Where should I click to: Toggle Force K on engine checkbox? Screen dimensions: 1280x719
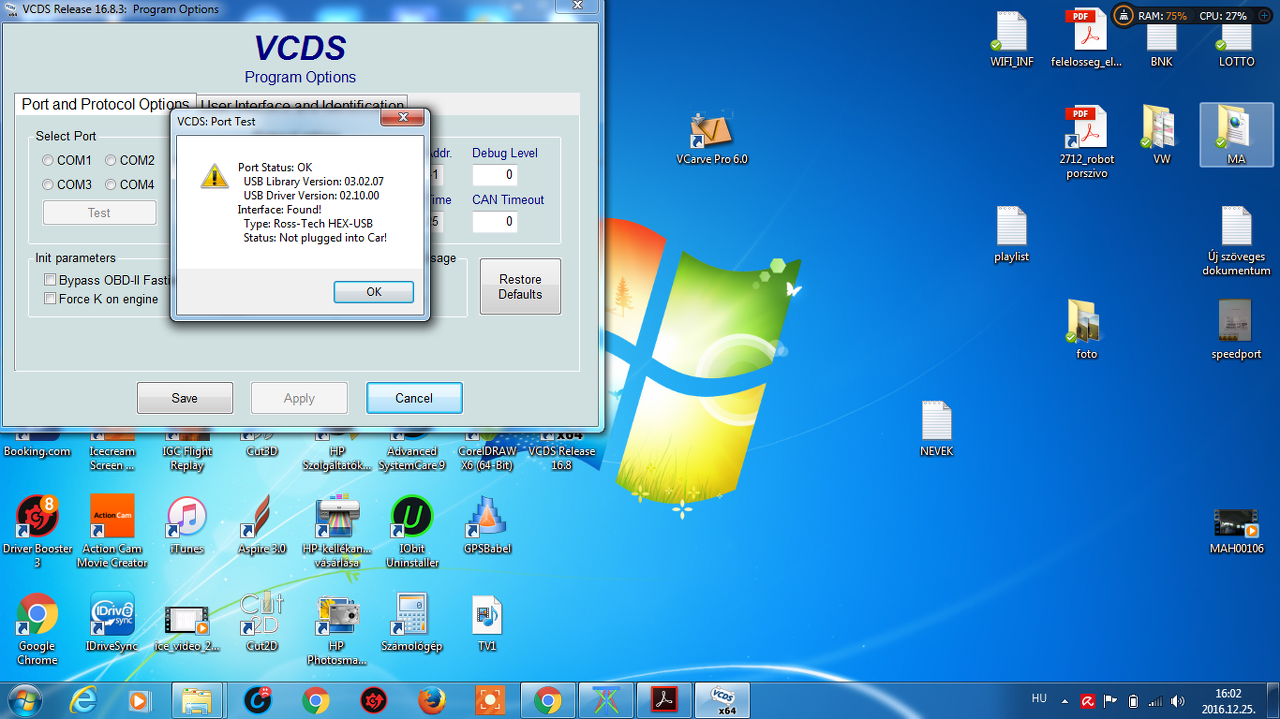(50, 299)
